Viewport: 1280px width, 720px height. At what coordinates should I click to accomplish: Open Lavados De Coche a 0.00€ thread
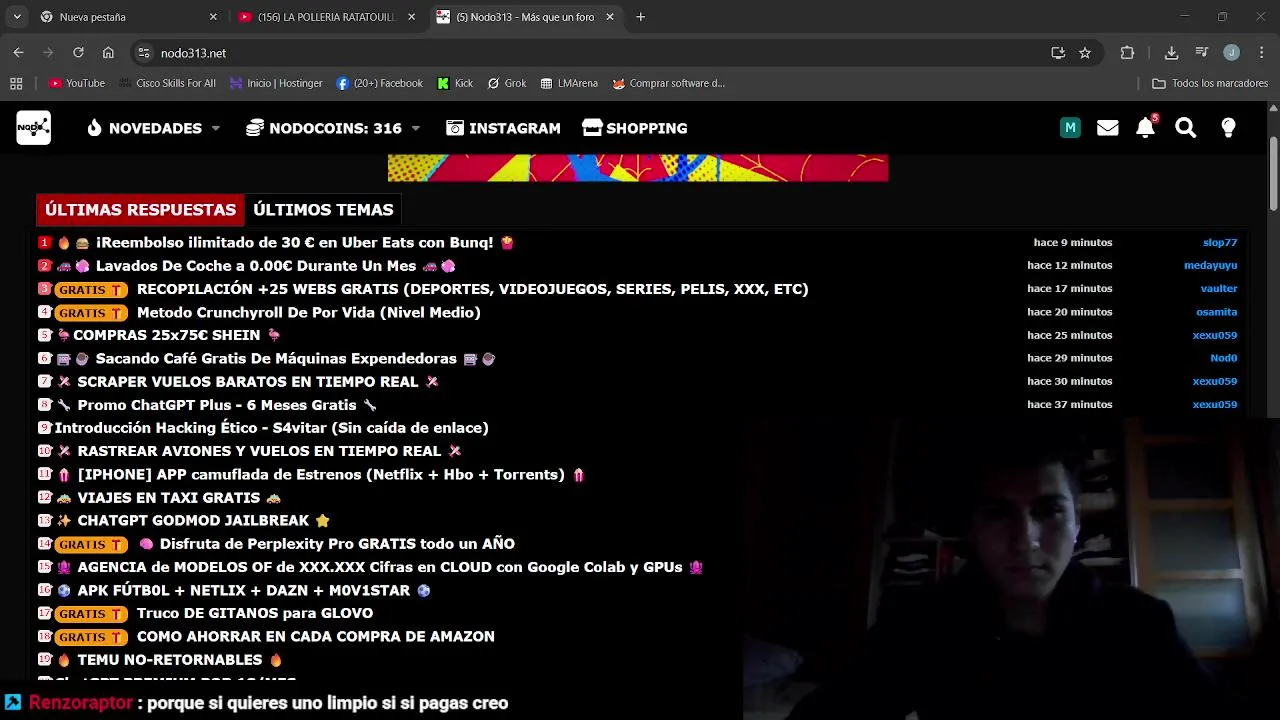point(255,266)
